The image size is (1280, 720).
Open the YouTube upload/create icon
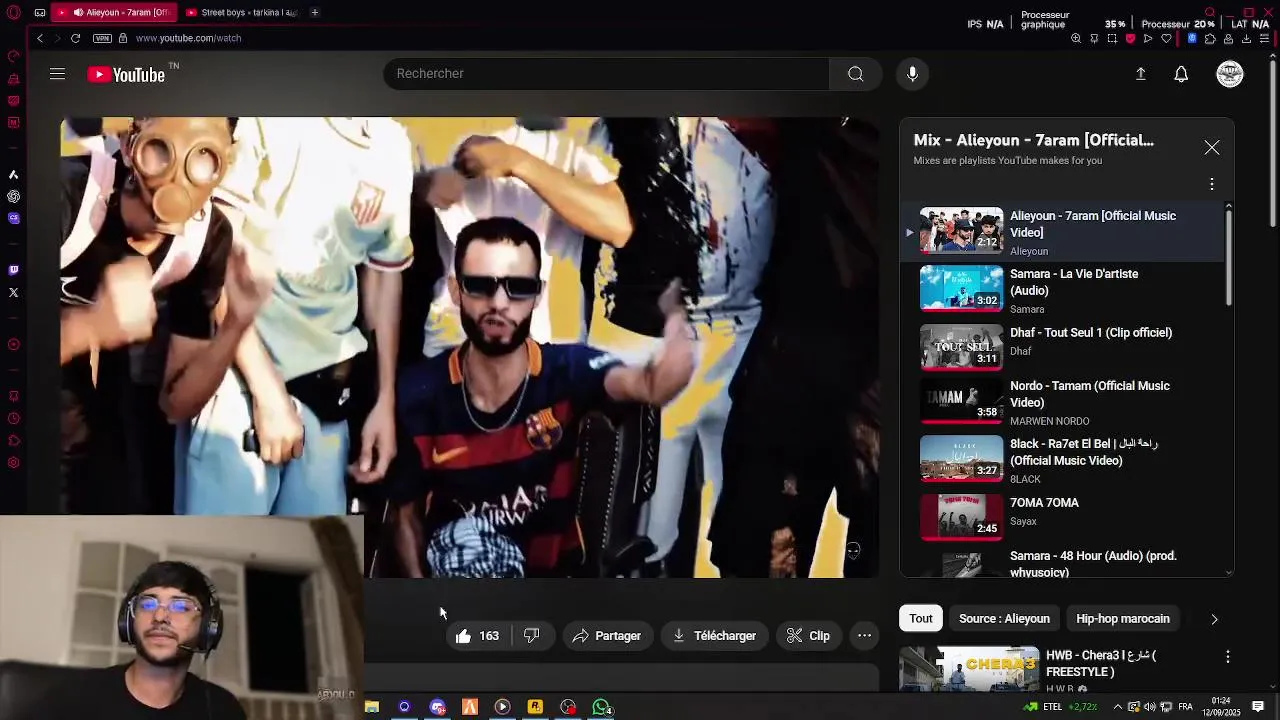pyautogui.click(x=1140, y=74)
